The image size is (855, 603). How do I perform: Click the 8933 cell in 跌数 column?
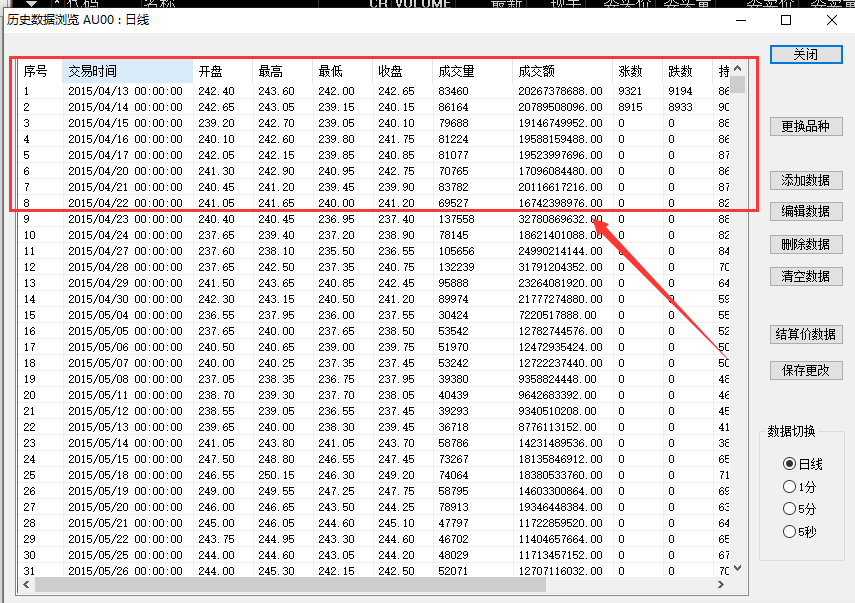coord(680,107)
